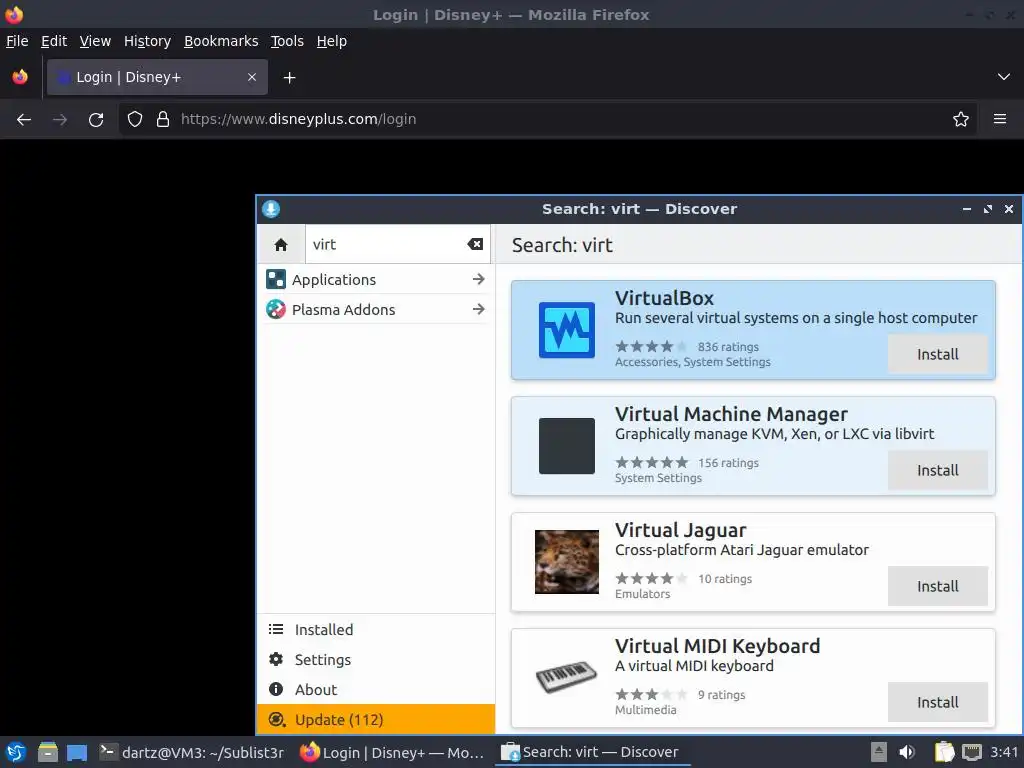This screenshot has width=1024, height=768.
Task: Expand the Plasma Addons category arrow
Action: 479,309
